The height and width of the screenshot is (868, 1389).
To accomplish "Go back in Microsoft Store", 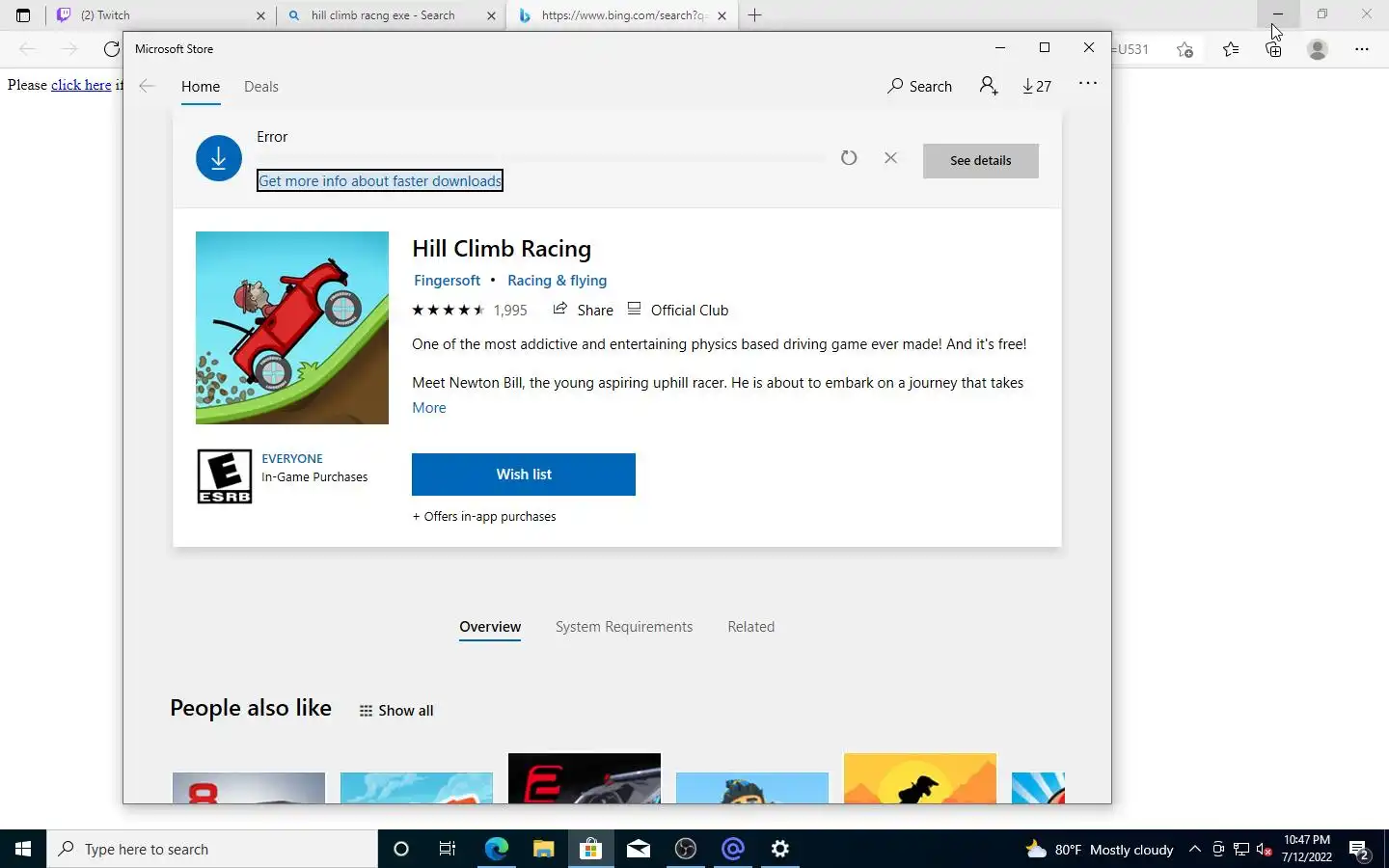I will click(x=147, y=86).
